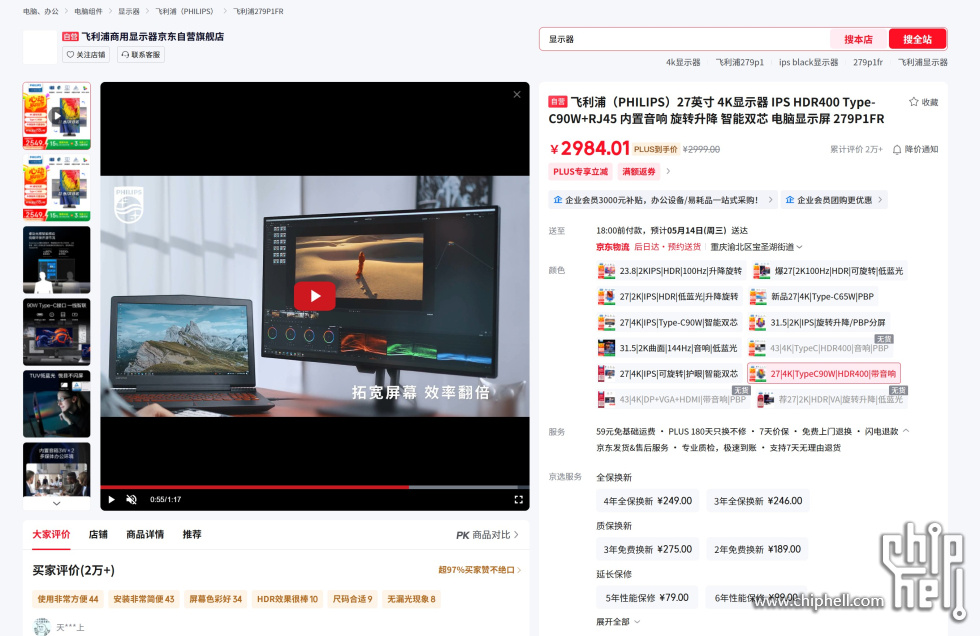Open the 企业会员团购更优惠 banner
The height and width of the screenshot is (636, 980).
point(834,200)
